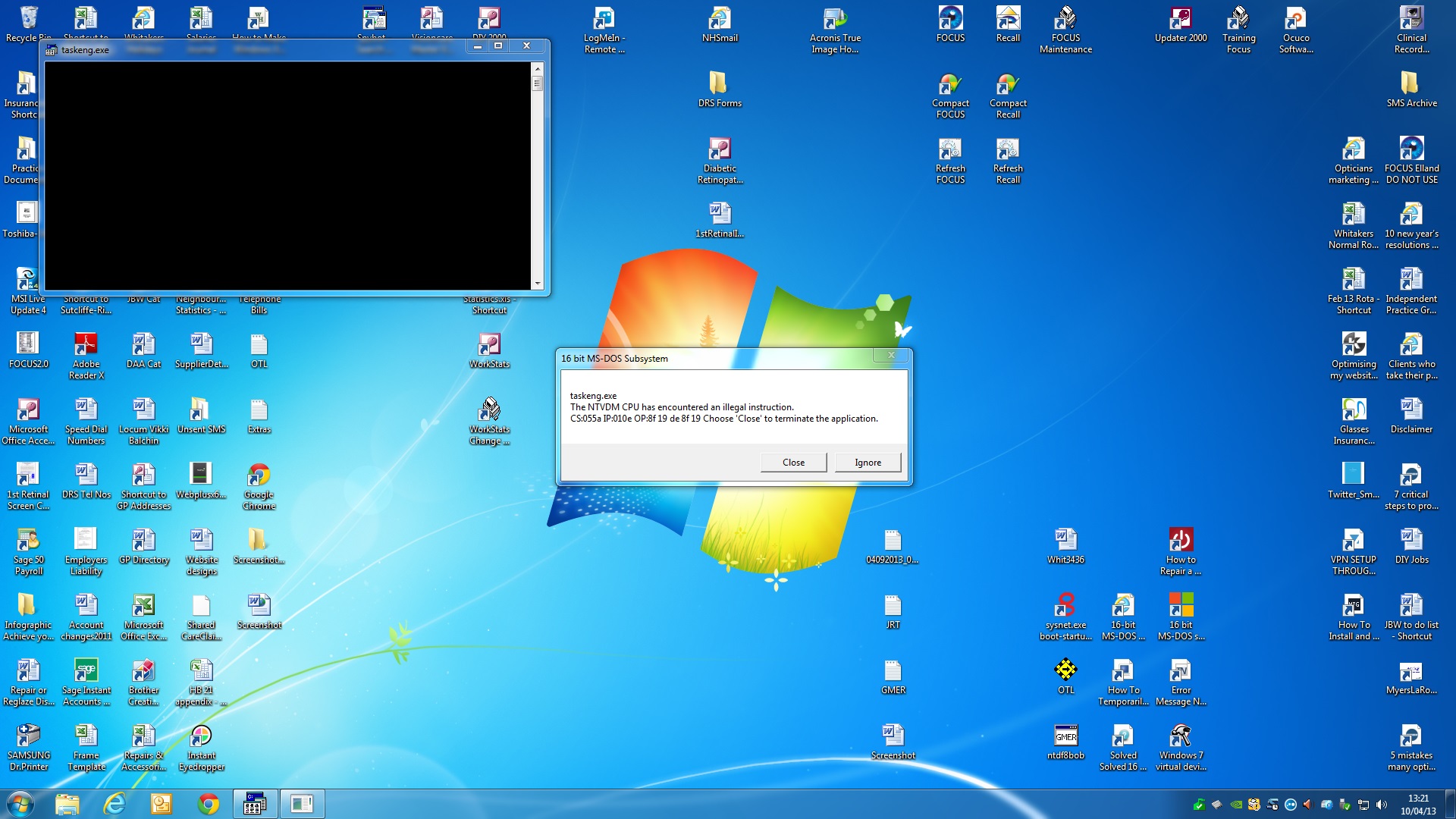This screenshot has width=1456, height=819.
Task: Select the Disclaimer document icon
Action: [x=1411, y=416]
